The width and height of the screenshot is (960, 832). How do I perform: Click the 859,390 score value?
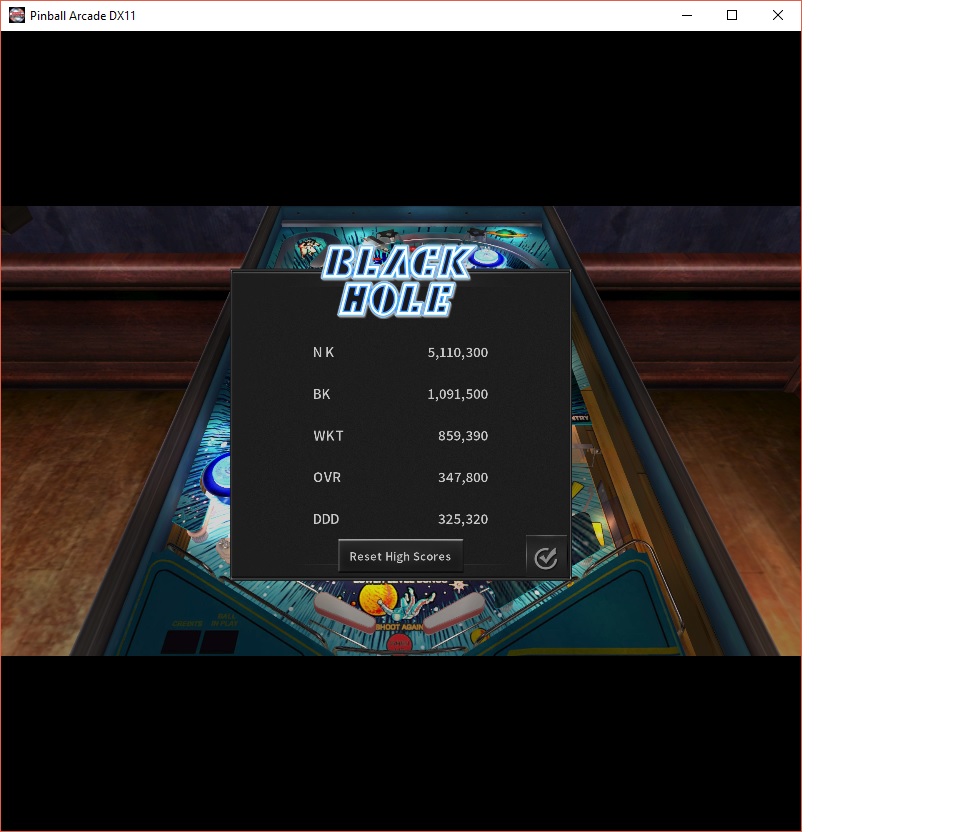point(462,436)
